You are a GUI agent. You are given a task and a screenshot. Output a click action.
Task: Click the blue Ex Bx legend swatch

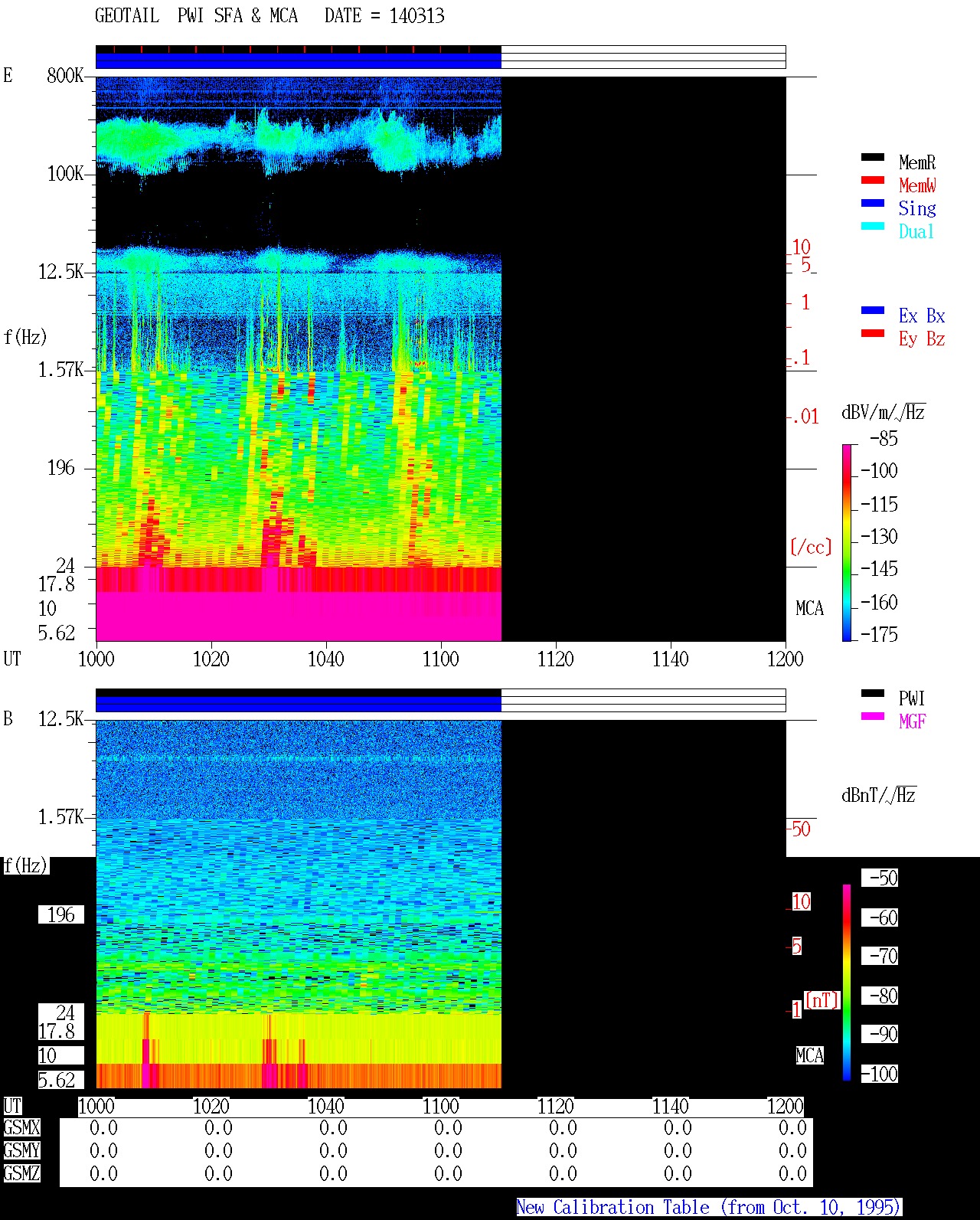click(x=873, y=310)
